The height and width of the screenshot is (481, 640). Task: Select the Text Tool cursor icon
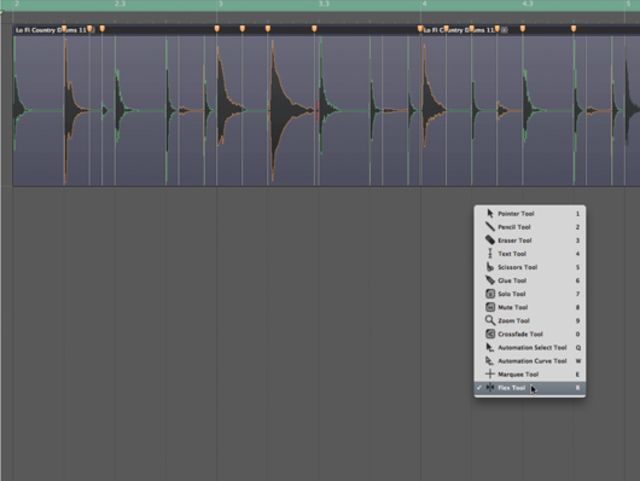pyautogui.click(x=490, y=254)
